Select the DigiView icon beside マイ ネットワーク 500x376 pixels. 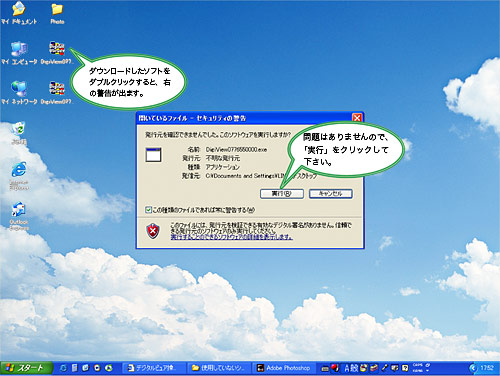[57, 92]
